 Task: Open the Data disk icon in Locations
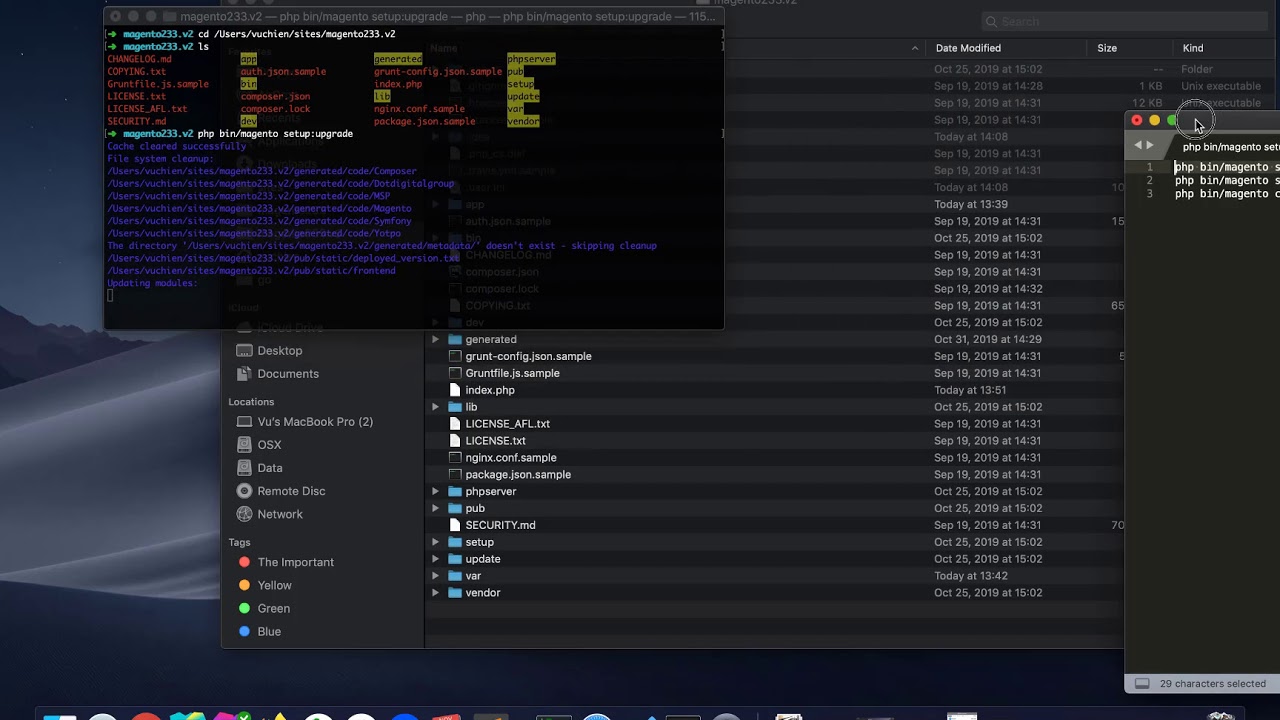tap(244, 468)
